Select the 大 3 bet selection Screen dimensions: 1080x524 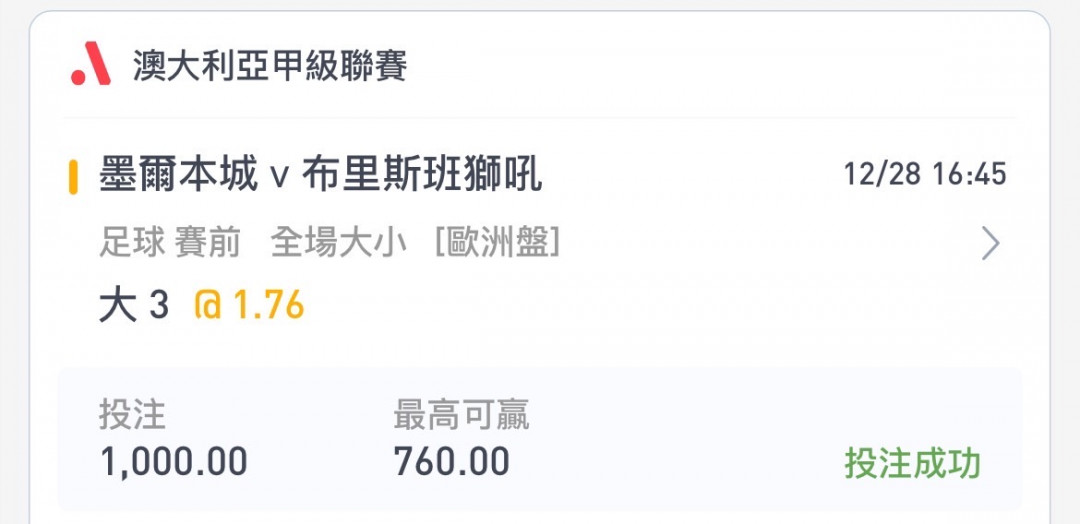(x=134, y=305)
